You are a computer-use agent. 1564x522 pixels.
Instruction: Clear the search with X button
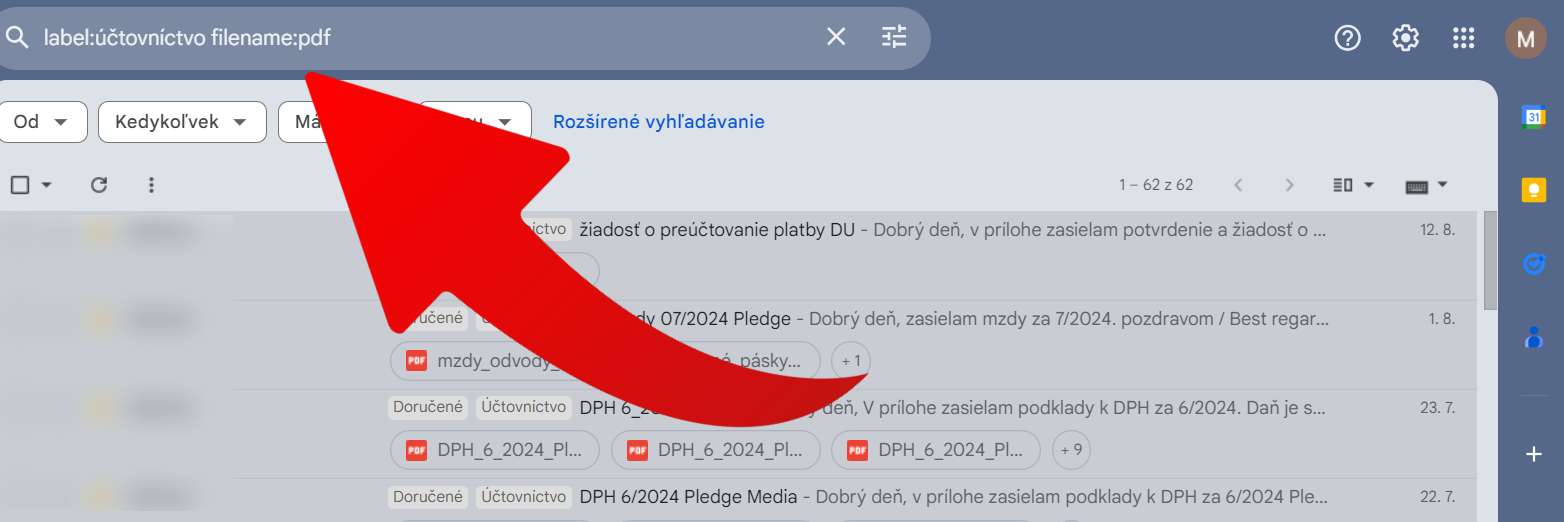coord(836,38)
